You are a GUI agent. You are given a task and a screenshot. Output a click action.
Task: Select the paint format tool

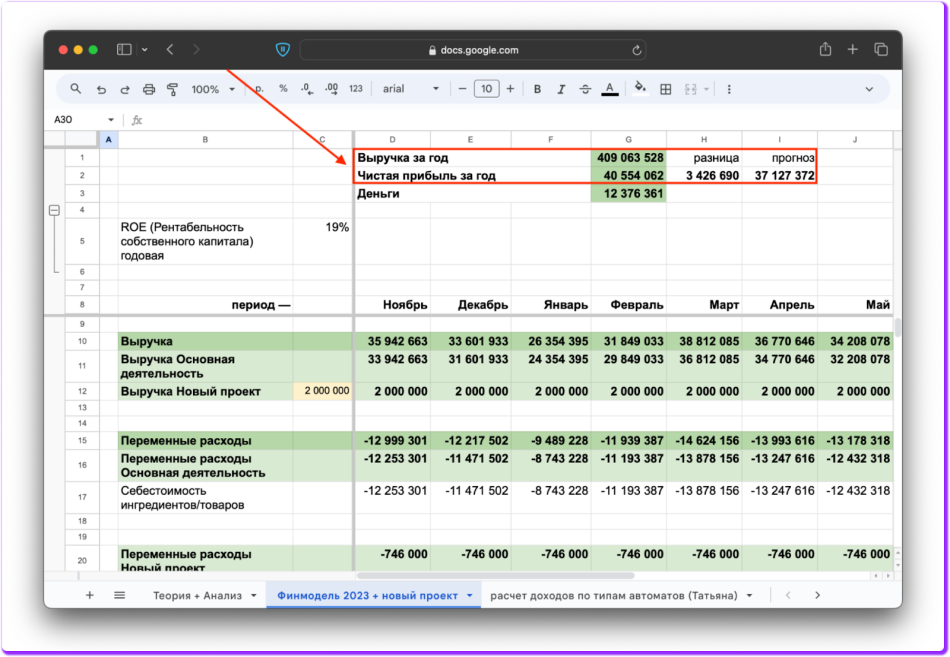[x=172, y=89]
